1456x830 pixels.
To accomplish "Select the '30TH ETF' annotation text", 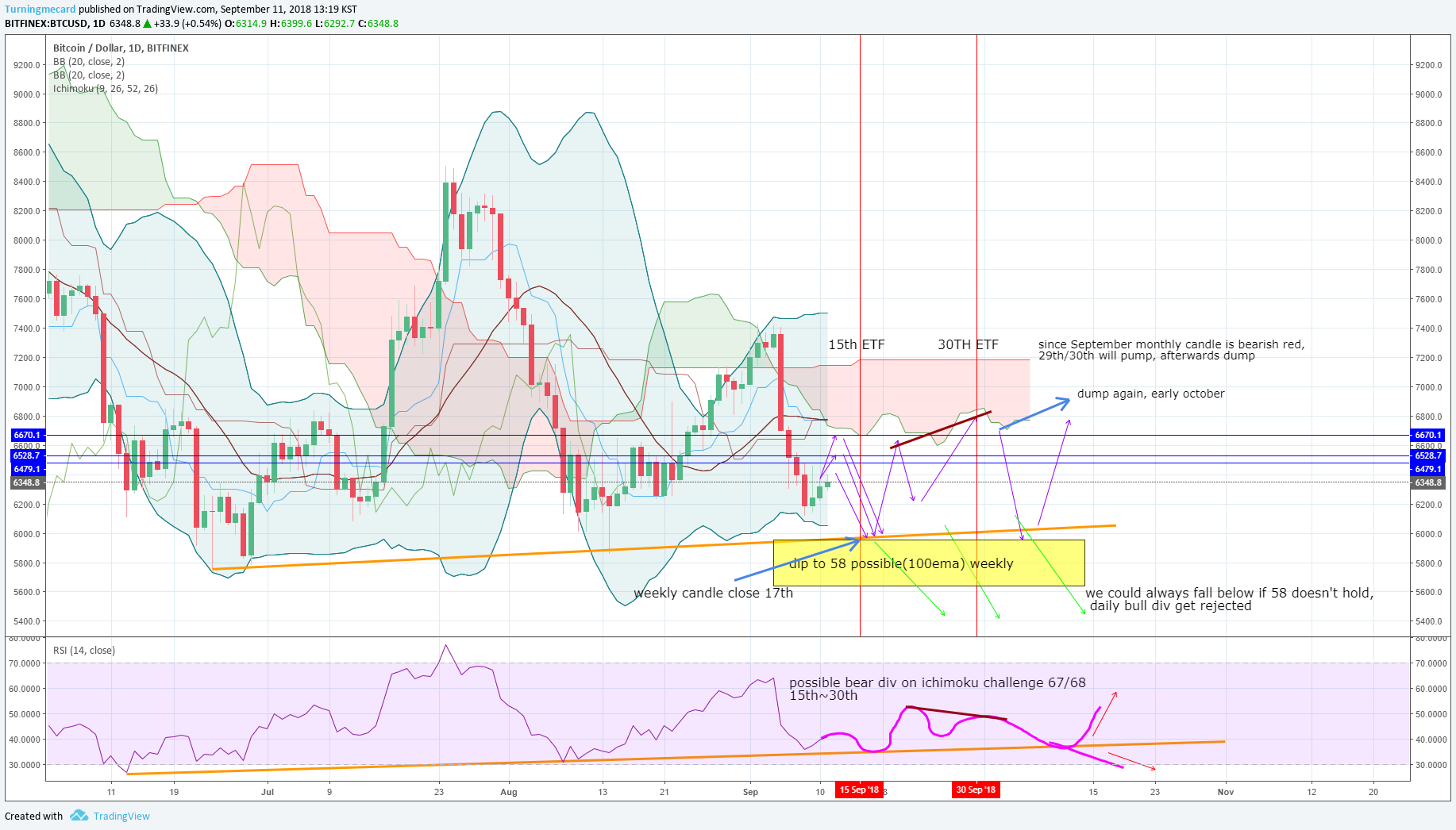I will [968, 345].
